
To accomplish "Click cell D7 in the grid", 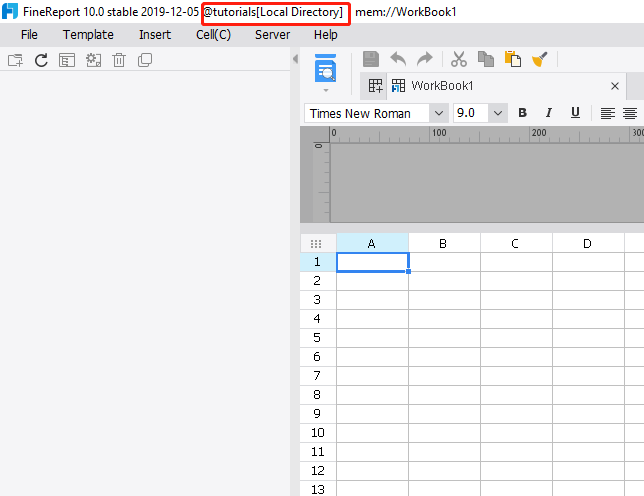I will point(588,376).
